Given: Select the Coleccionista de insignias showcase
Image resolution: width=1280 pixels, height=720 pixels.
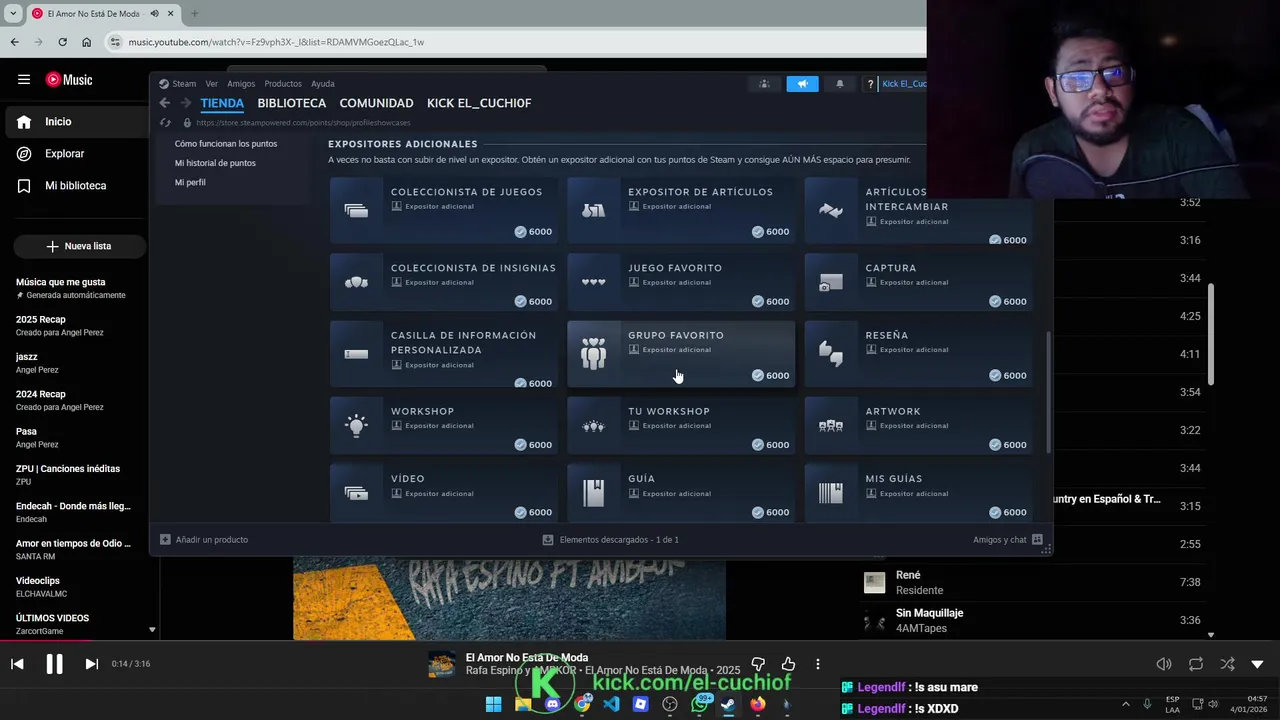Looking at the screenshot, I should [444, 281].
